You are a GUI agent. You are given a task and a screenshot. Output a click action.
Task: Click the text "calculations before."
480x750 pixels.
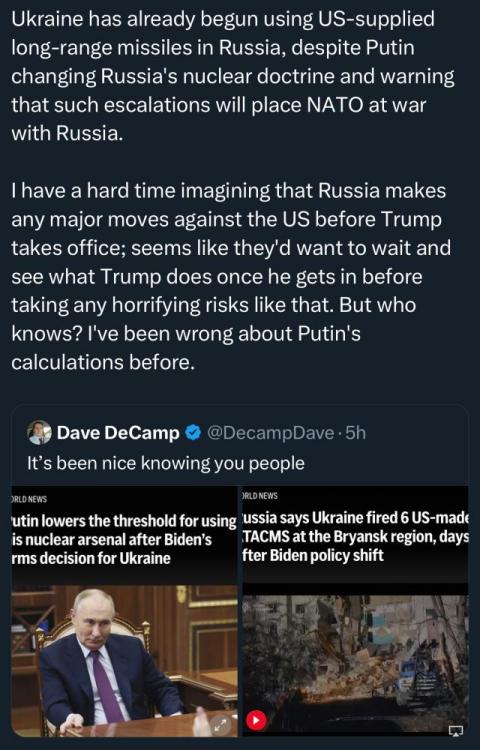[x=103, y=363]
